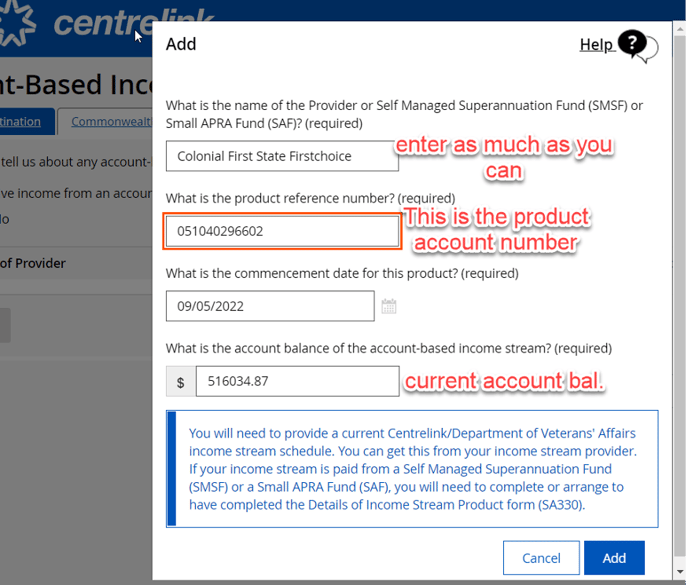Click the dollar sign currency prefix
Screen dimensions: 688x585
coord(180,381)
